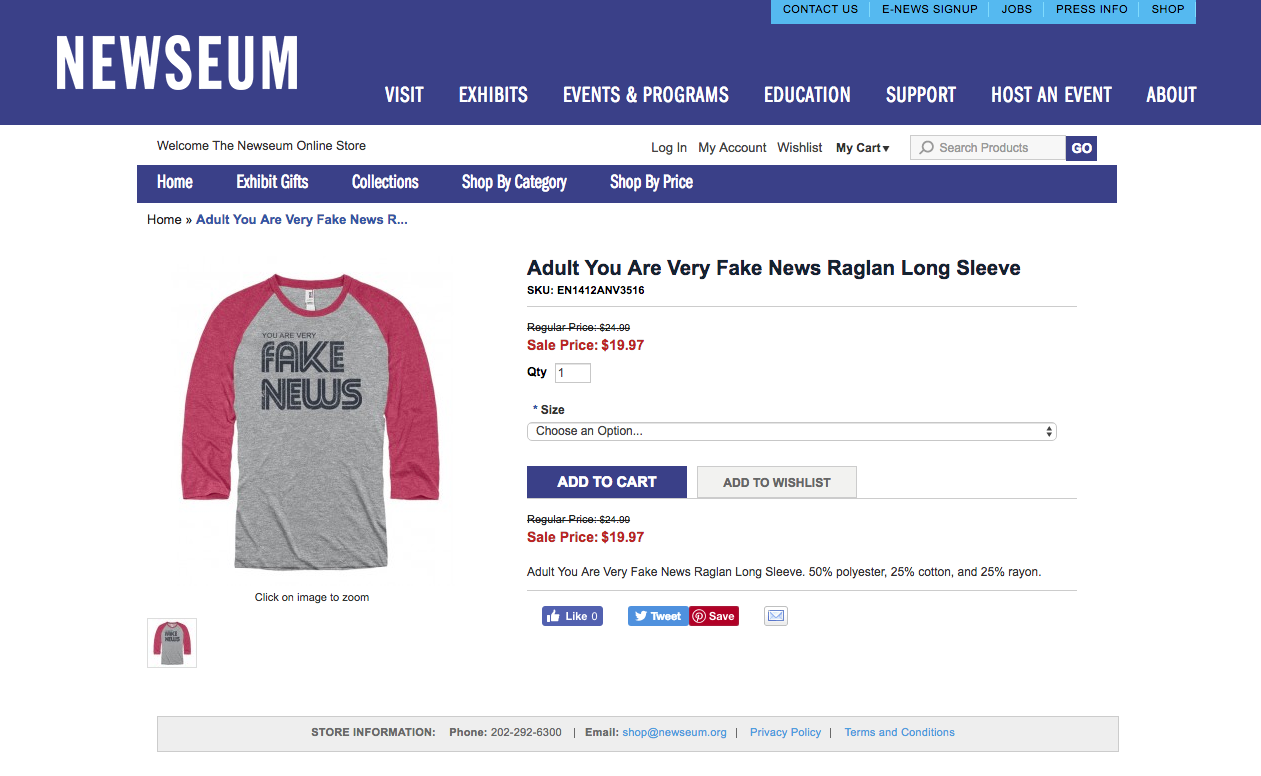Viewport: 1261px width, 776px height.
Task: Expand the My Cart dropdown
Action: [862, 148]
